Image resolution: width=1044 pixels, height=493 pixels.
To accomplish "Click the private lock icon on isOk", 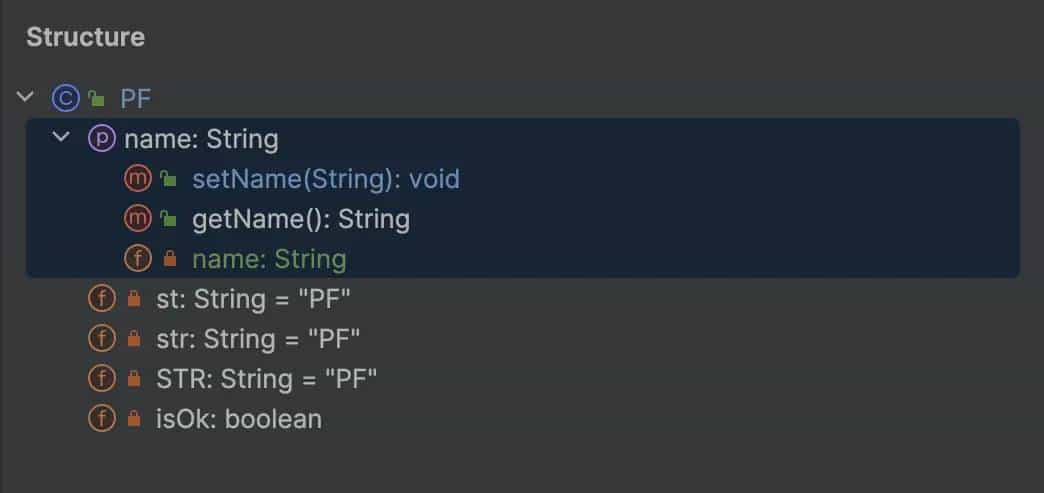I will (134, 419).
